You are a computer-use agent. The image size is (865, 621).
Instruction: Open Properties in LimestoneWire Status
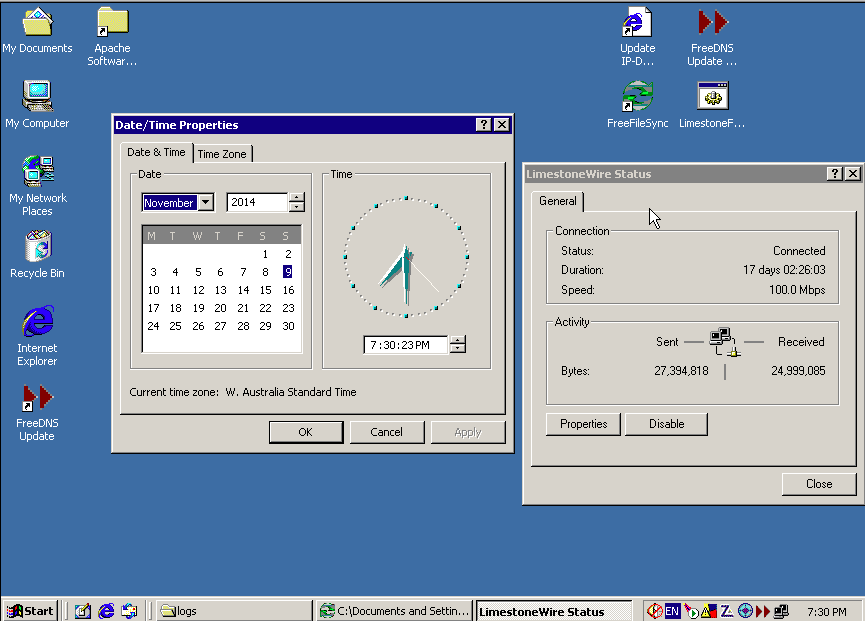click(583, 424)
